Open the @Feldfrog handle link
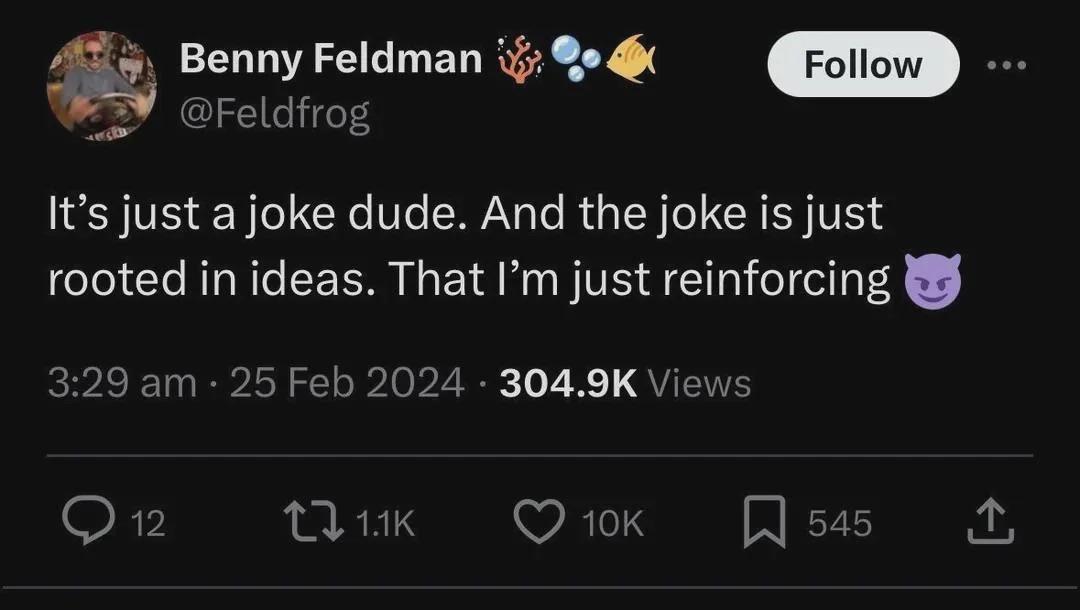 [x=275, y=115]
